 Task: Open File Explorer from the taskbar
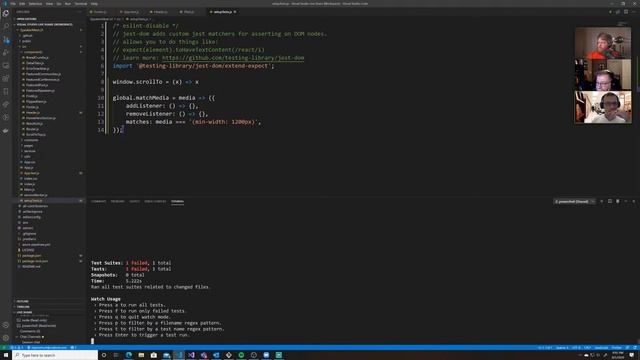pyautogui.click(x=141, y=355)
